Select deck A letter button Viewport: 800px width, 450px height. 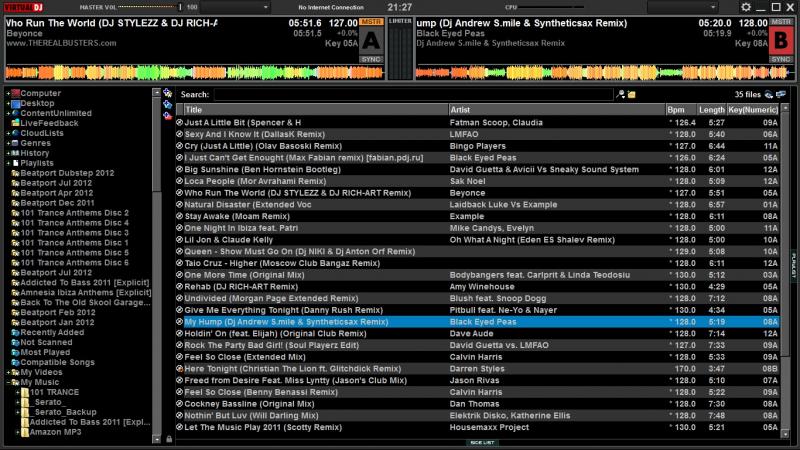pyautogui.click(x=371, y=40)
